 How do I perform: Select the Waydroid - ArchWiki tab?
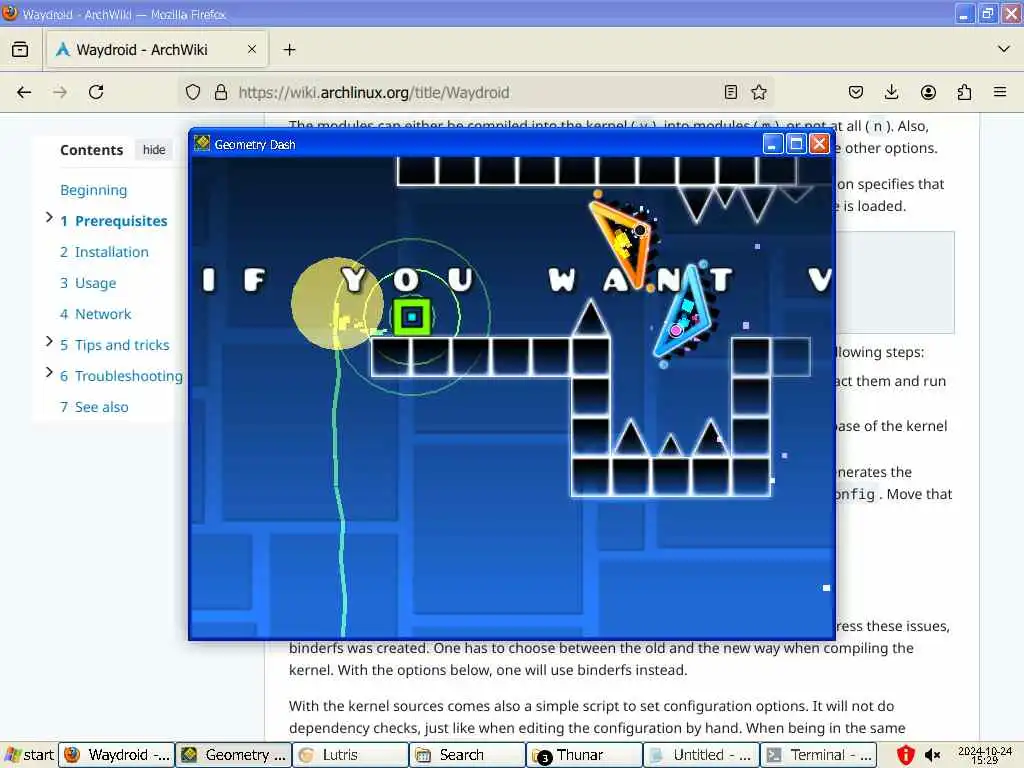tap(157, 50)
